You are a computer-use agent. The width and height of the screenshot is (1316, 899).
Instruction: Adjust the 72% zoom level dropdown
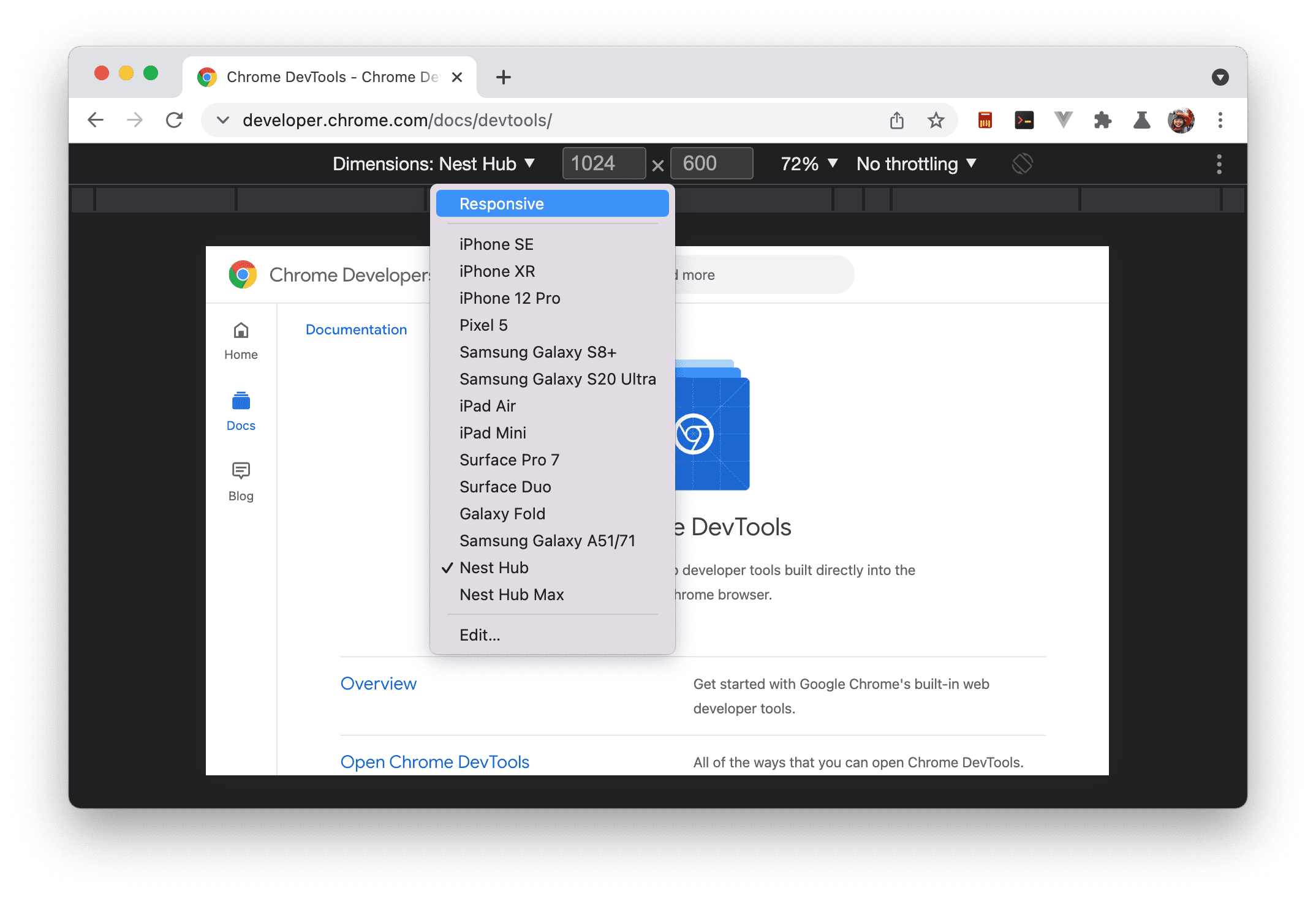[x=808, y=163]
